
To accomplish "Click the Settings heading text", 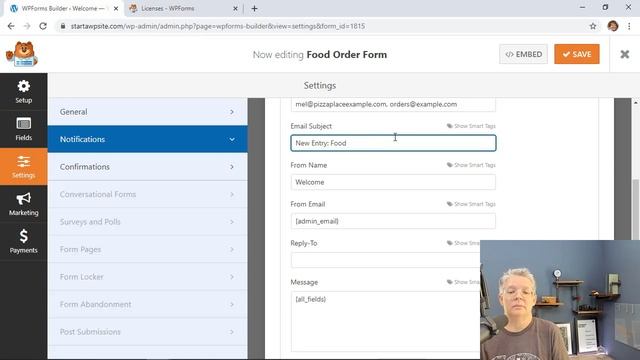I will click(x=320, y=86).
